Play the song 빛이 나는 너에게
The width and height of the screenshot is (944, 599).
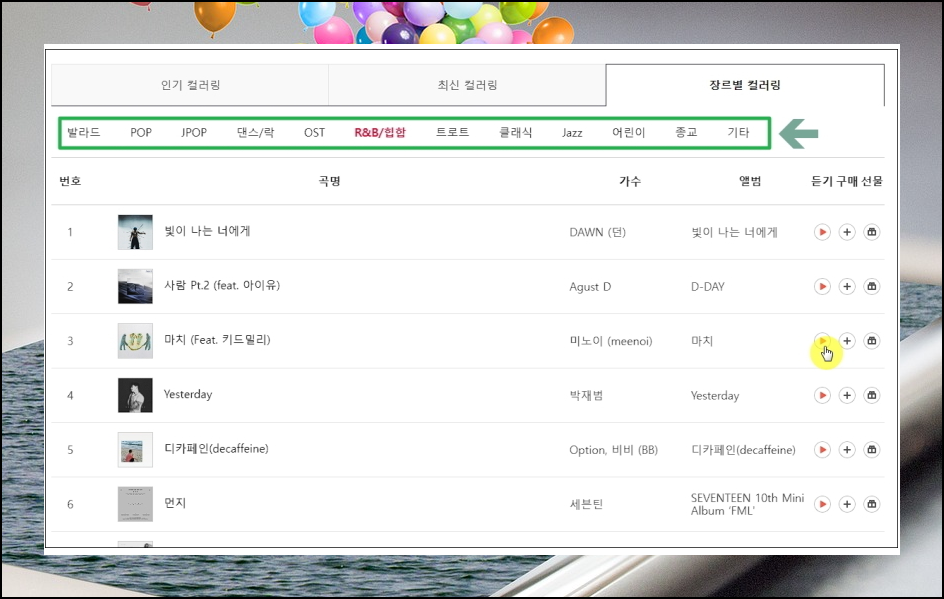click(822, 232)
